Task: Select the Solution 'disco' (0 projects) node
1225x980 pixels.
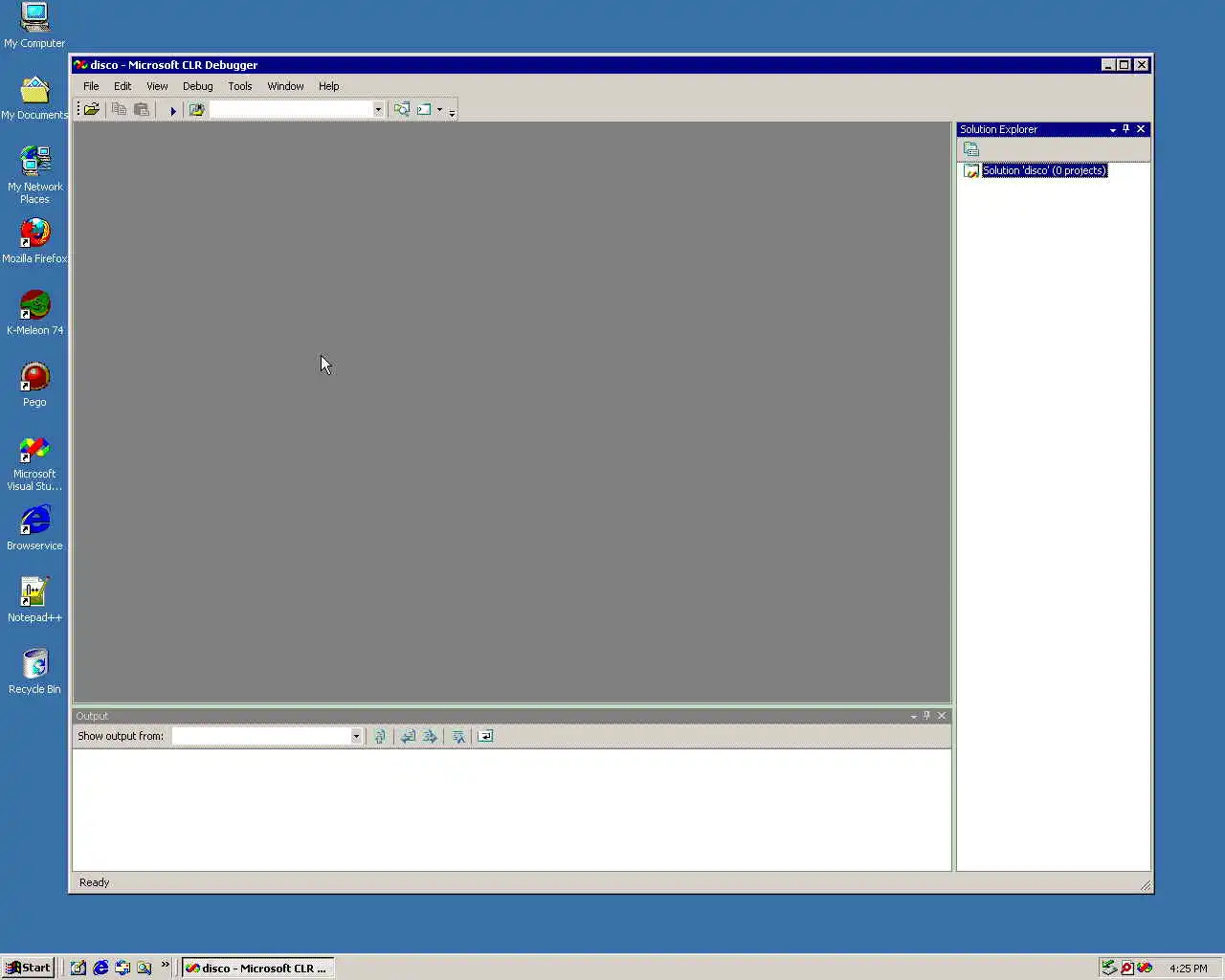Action: 1044,170
